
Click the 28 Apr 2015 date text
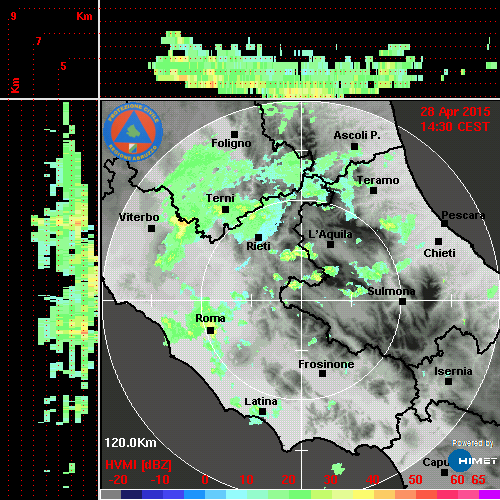point(455,112)
